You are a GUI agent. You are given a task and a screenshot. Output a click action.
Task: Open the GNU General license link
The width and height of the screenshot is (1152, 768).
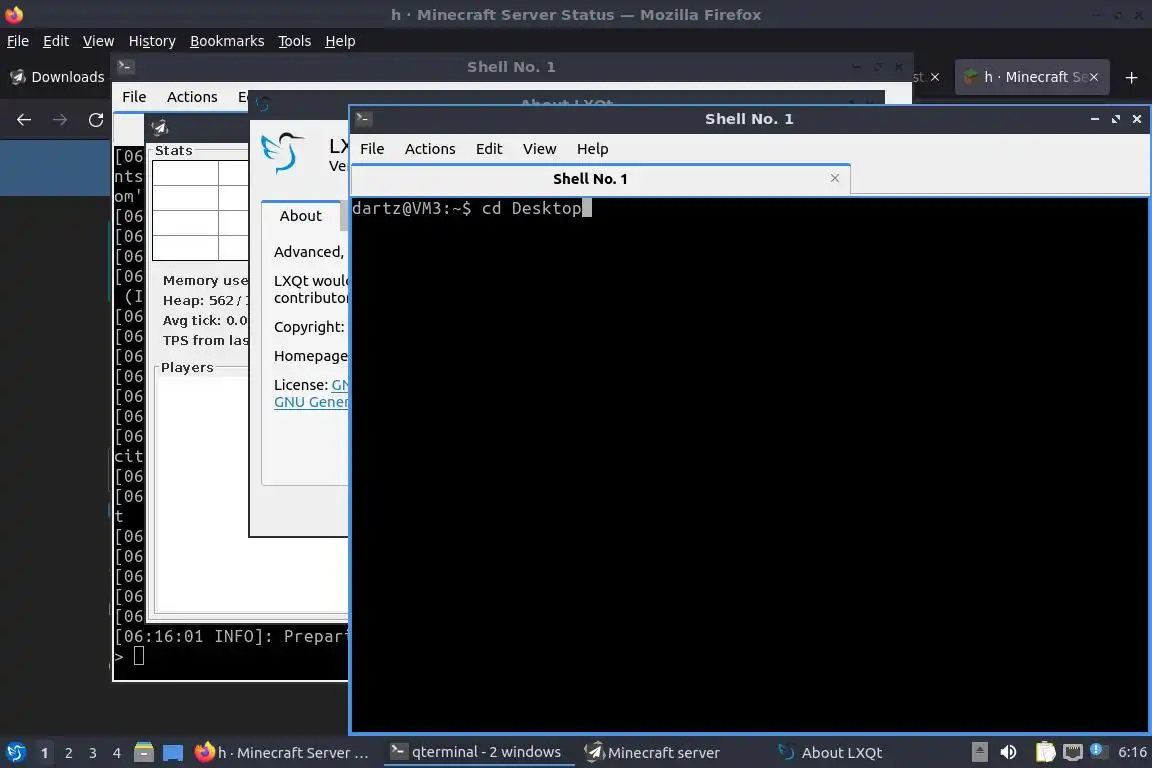(x=311, y=402)
